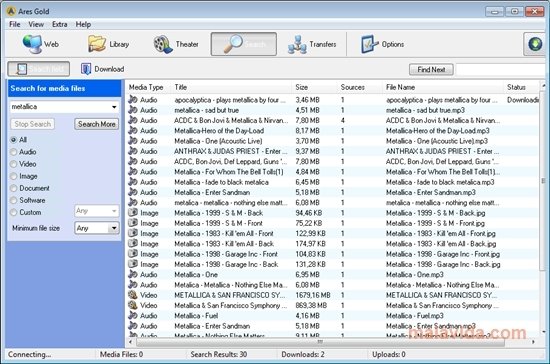The image size is (550, 364).
Task: Click the Download shield icon
Action: pyautogui.click(x=86, y=69)
